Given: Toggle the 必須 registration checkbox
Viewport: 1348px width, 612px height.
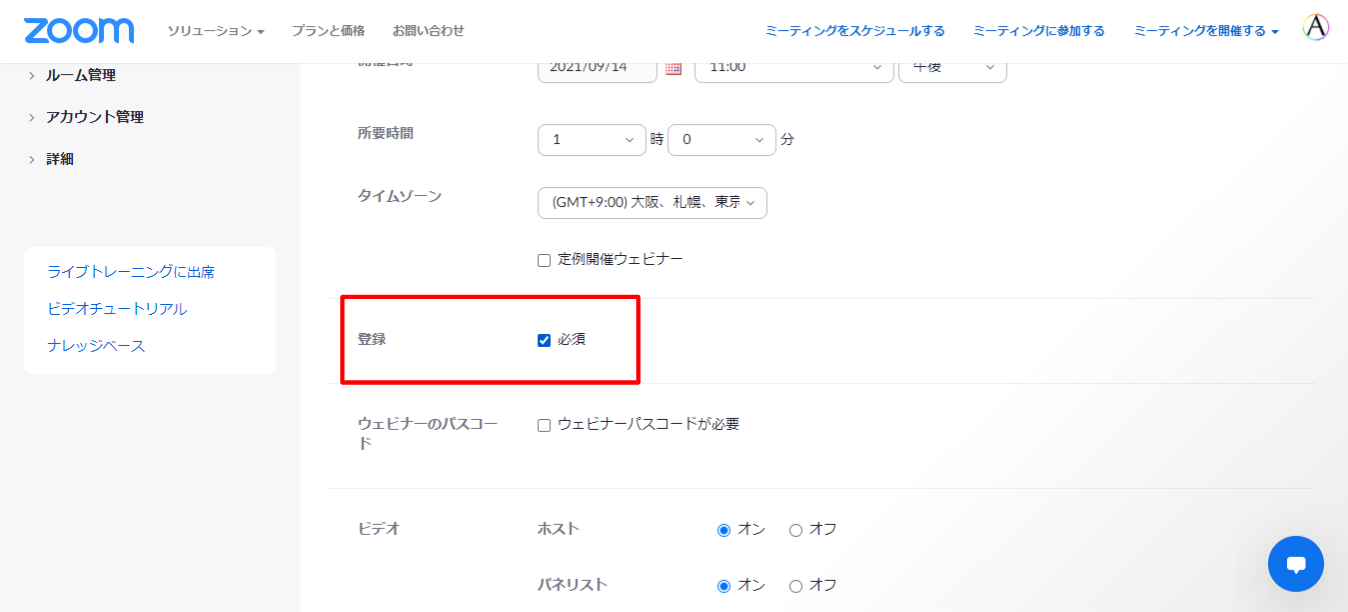Looking at the screenshot, I should [544, 340].
